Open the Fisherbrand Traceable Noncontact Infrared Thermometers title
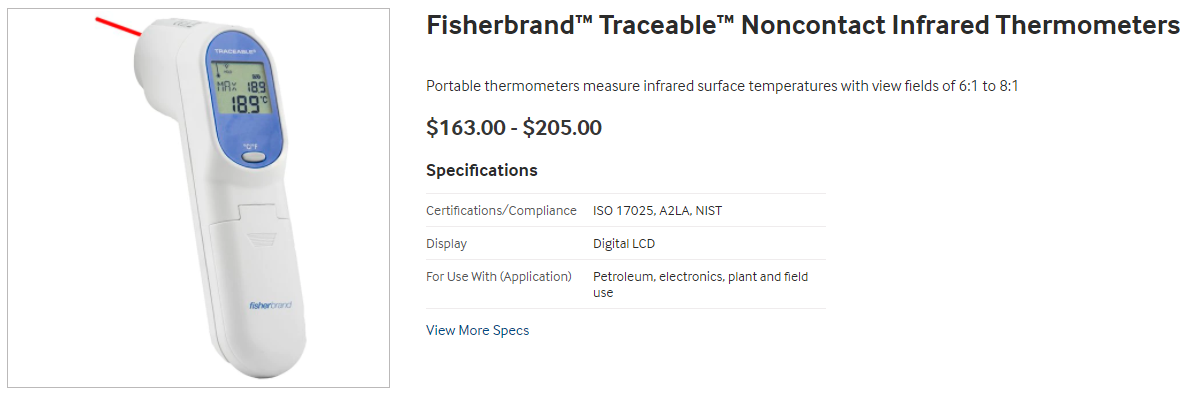The height and width of the screenshot is (396, 1203). [803, 26]
